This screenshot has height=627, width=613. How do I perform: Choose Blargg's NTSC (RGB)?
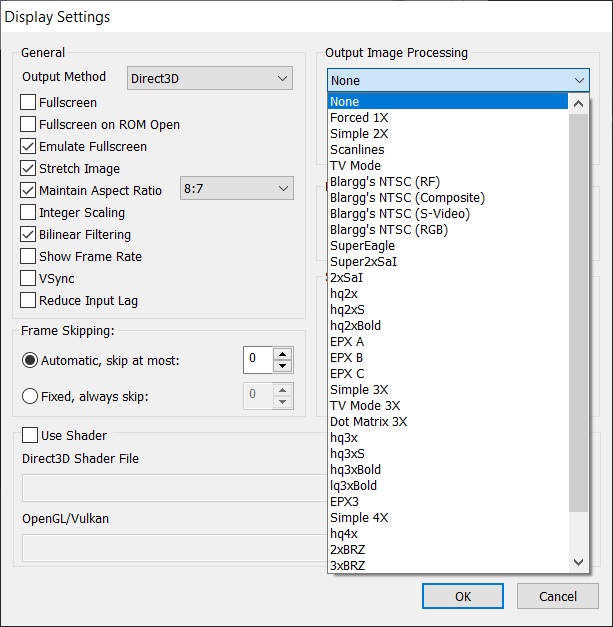(448, 230)
